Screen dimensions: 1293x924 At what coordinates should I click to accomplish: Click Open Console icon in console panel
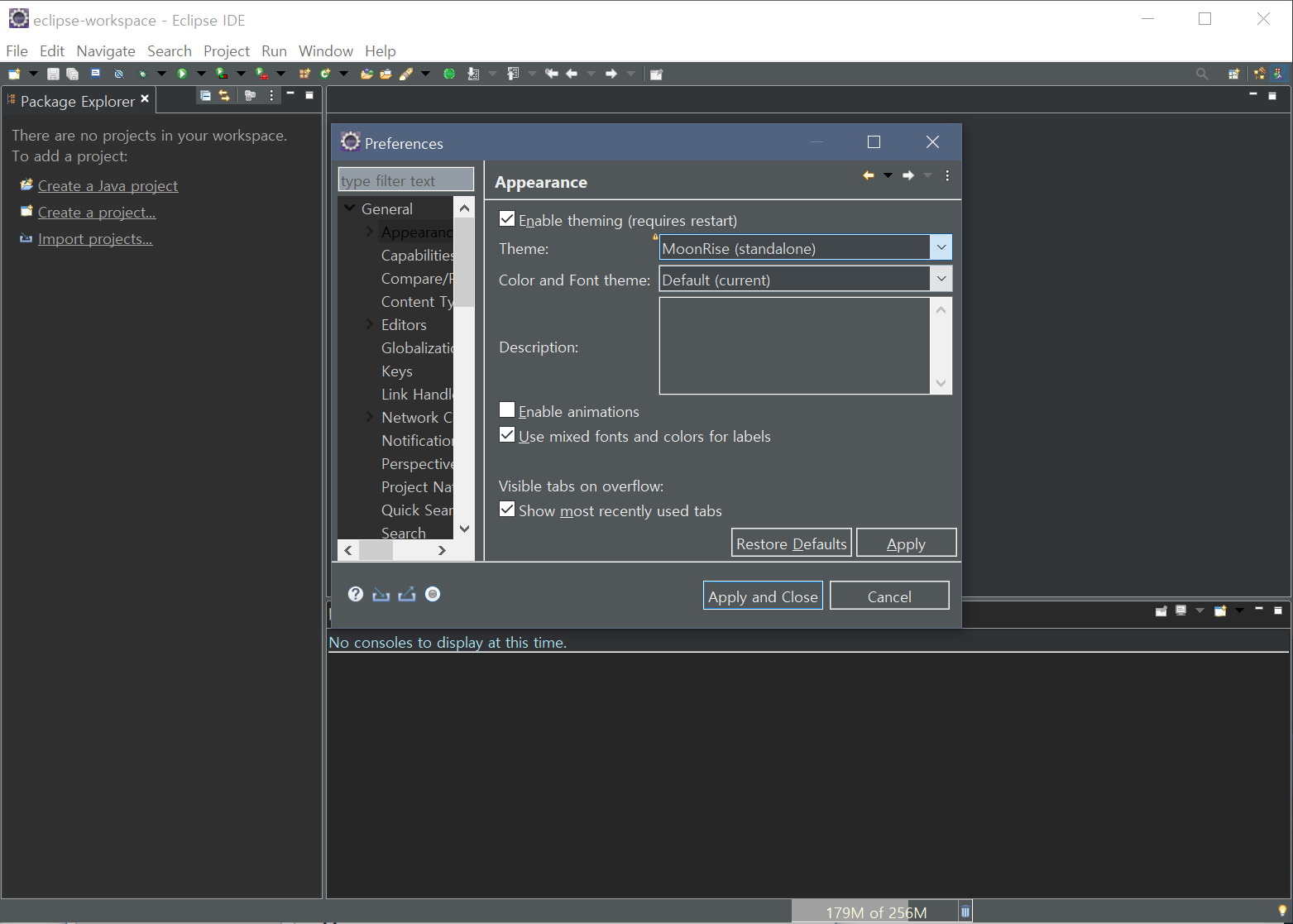click(x=1220, y=610)
